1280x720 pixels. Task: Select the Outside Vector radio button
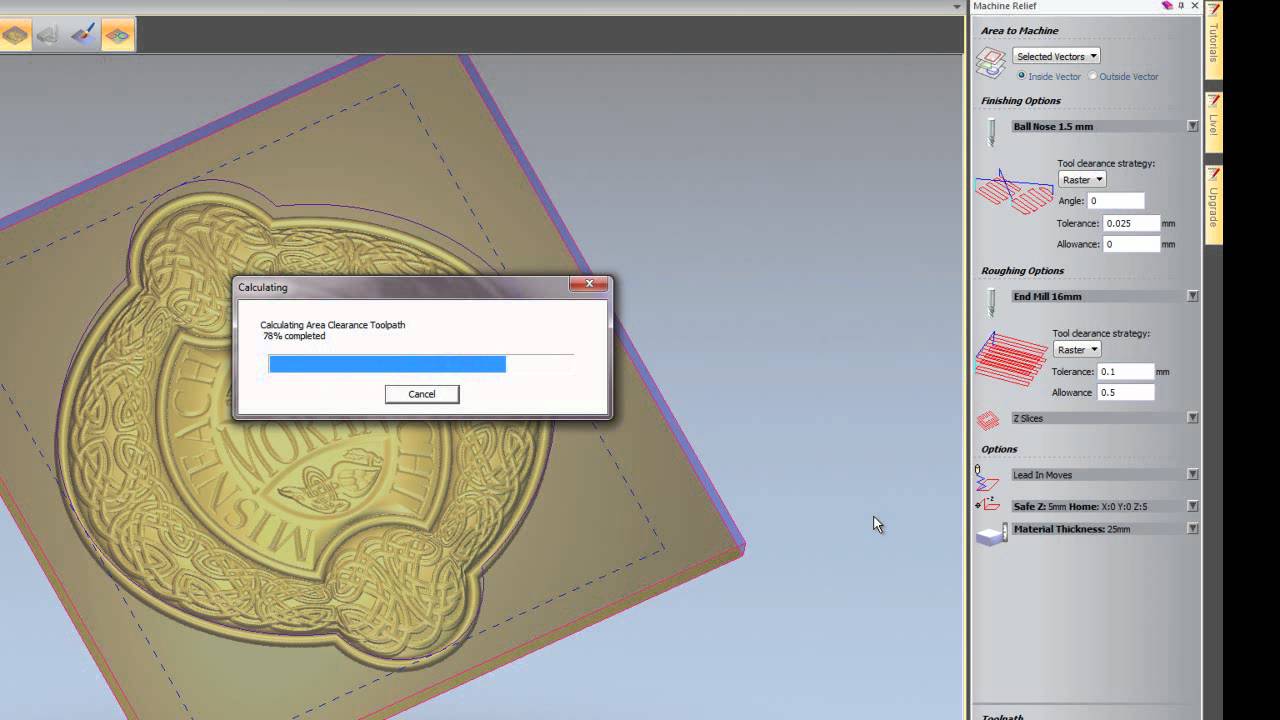coord(1092,76)
